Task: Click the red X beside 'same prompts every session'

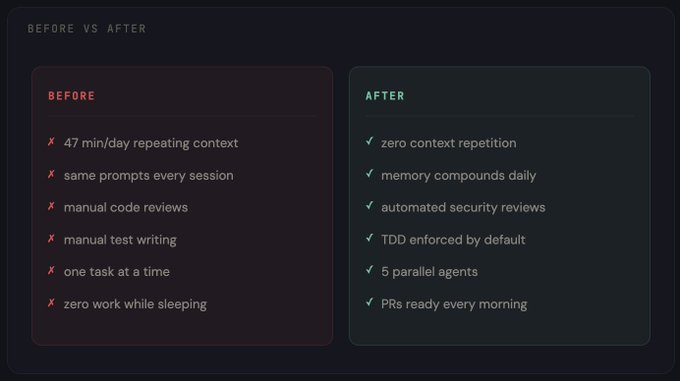Action: point(51,174)
